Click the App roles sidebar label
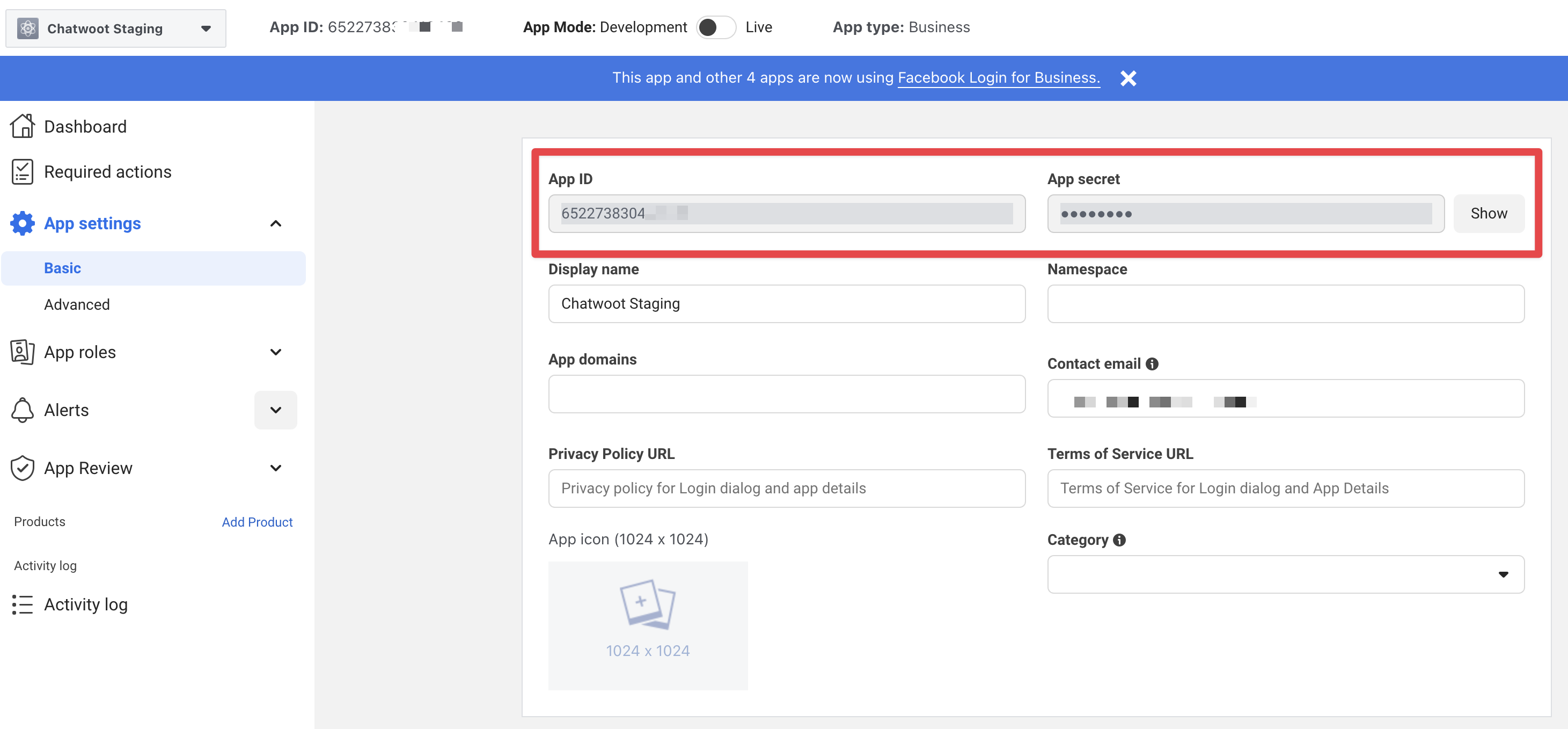Image resolution: width=1568 pixels, height=729 pixels. coord(80,352)
